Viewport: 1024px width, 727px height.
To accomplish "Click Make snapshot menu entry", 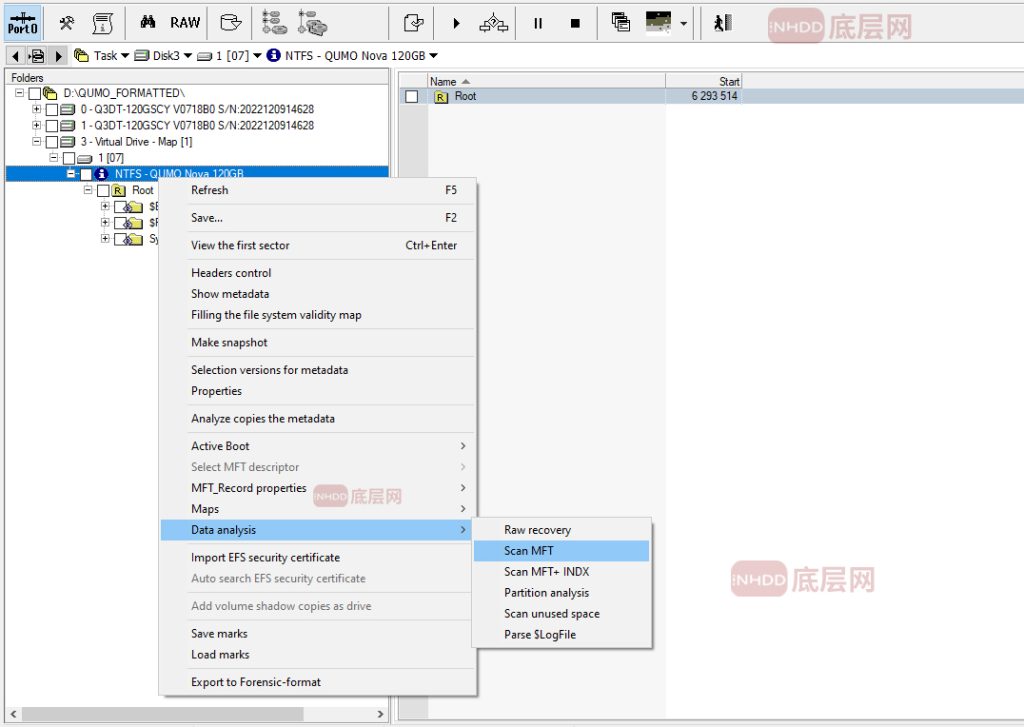I will (x=229, y=343).
